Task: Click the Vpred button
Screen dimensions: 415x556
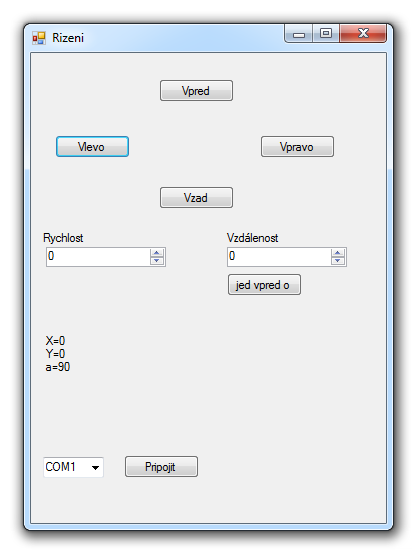Action: 196,90
